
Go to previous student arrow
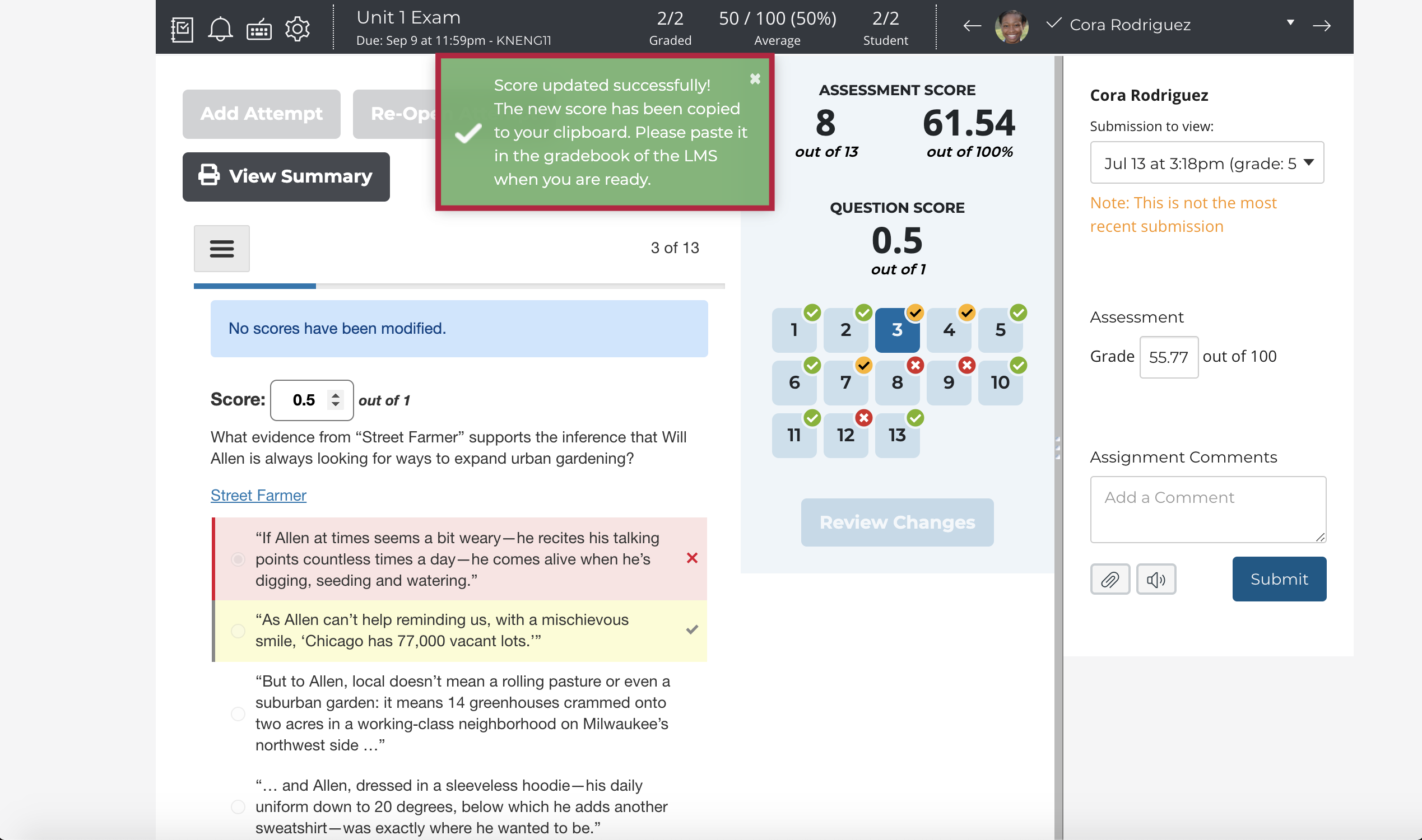click(x=972, y=25)
